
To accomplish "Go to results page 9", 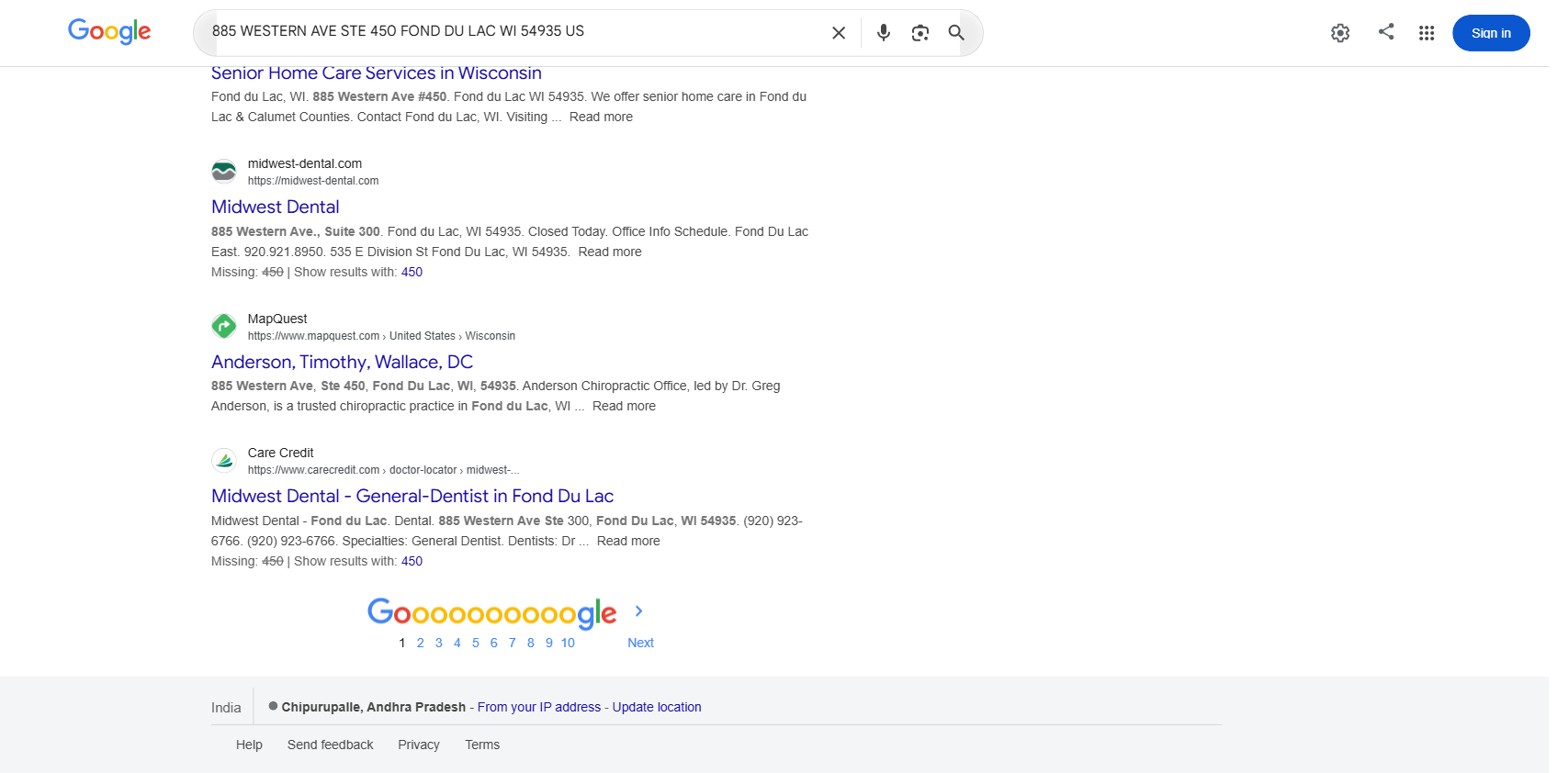I will tap(549, 643).
